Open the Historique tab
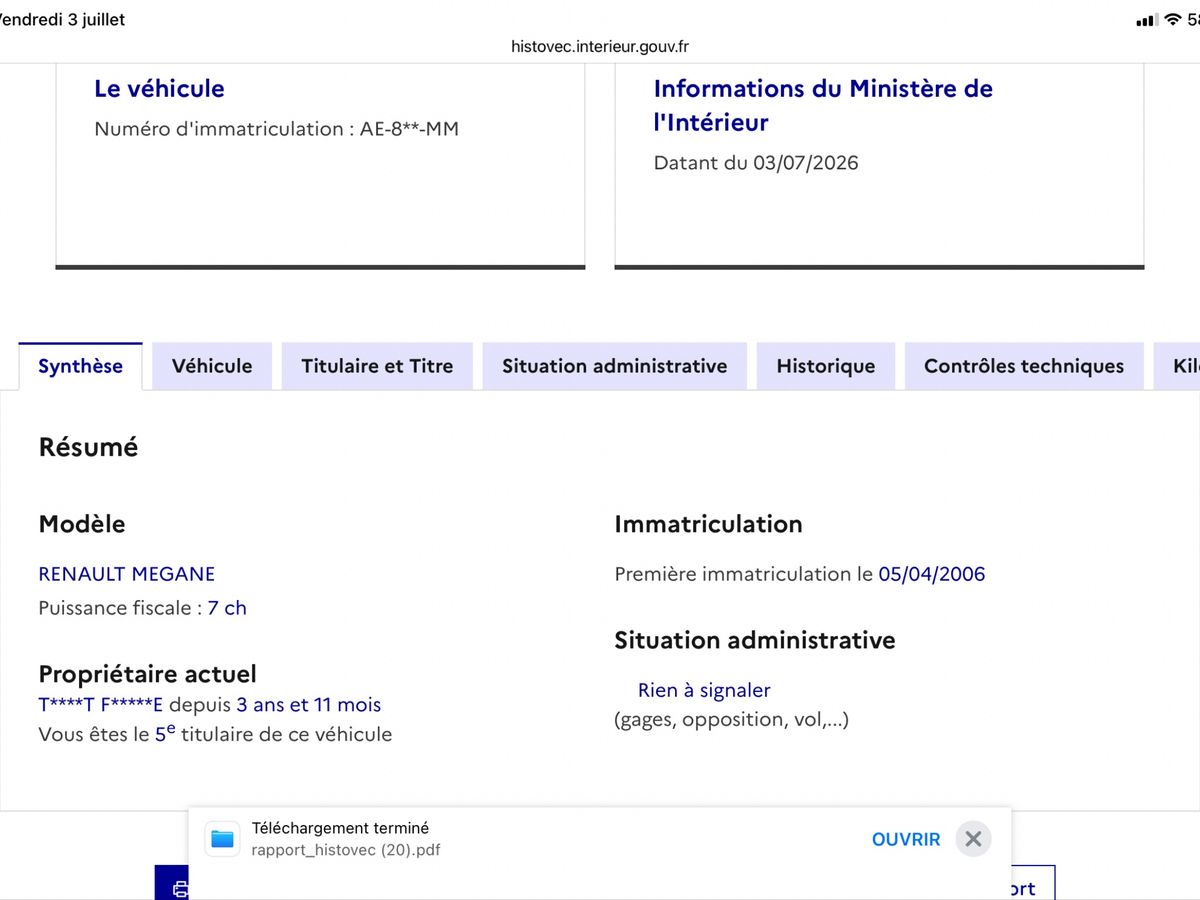This screenshot has width=1200, height=900. [x=826, y=366]
